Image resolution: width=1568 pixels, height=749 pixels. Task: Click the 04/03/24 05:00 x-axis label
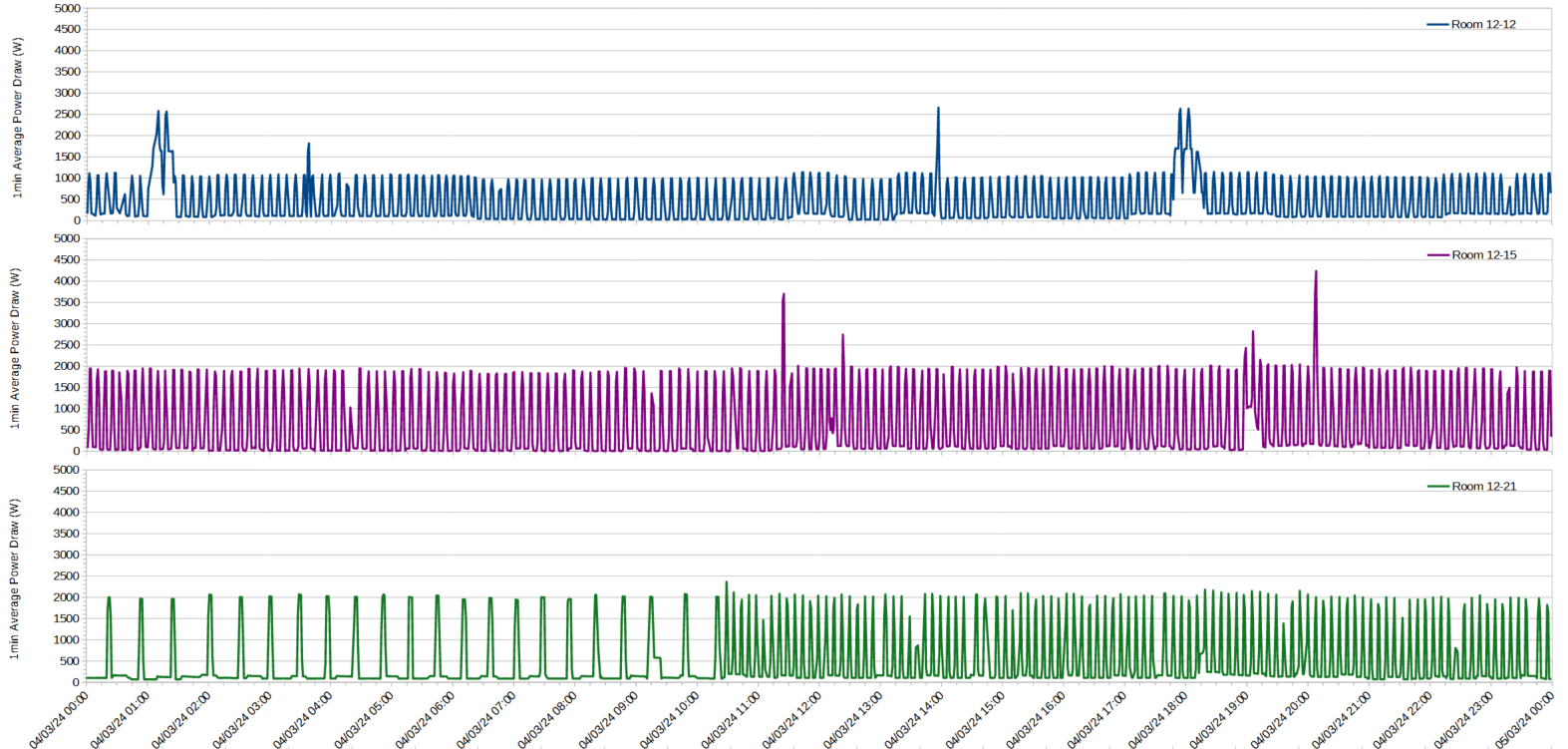[x=365, y=719]
